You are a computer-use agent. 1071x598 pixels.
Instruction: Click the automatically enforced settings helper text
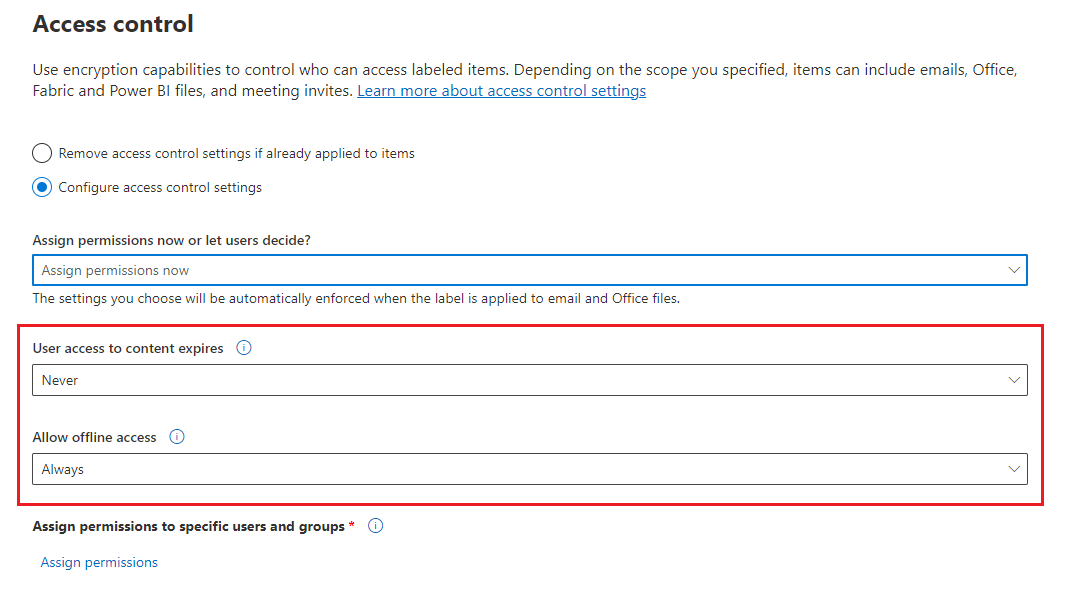(356, 298)
